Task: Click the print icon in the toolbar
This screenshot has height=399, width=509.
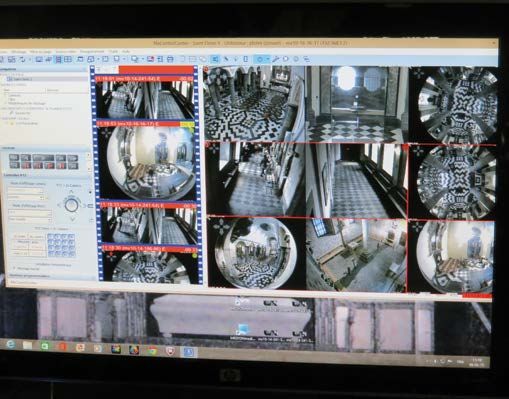Action: tap(170, 59)
